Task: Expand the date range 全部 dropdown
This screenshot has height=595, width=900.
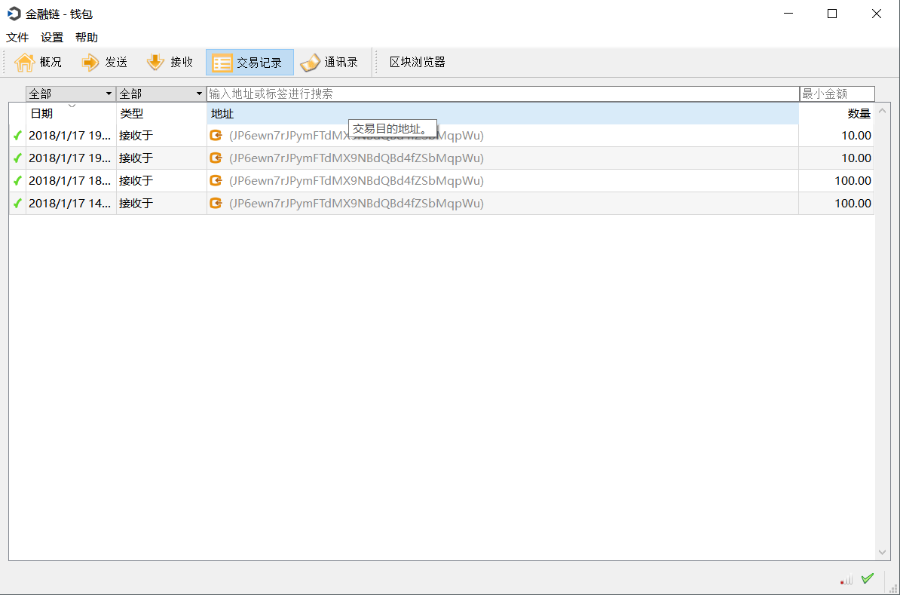Action: click(71, 94)
